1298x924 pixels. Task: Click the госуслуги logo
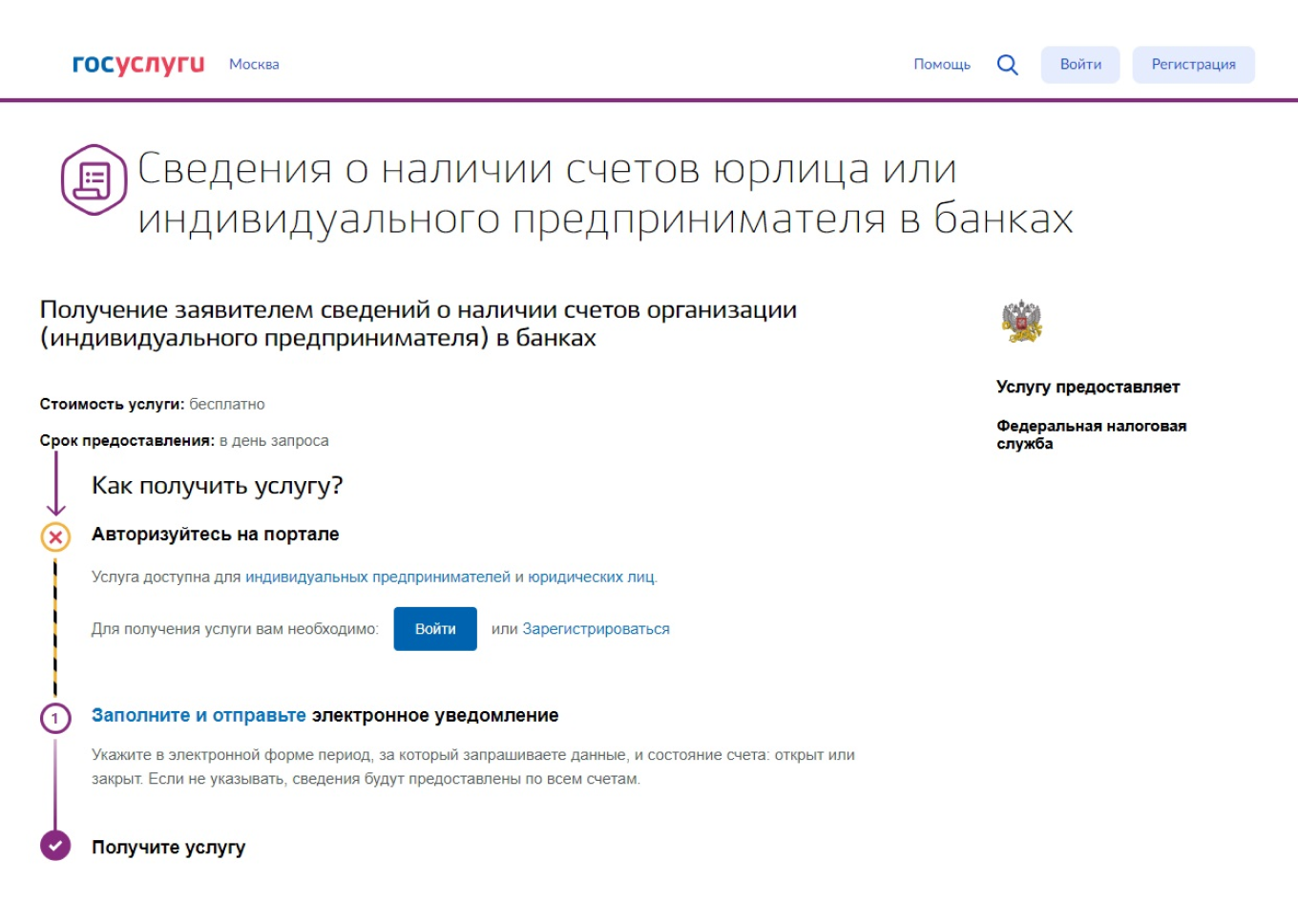tap(136, 63)
